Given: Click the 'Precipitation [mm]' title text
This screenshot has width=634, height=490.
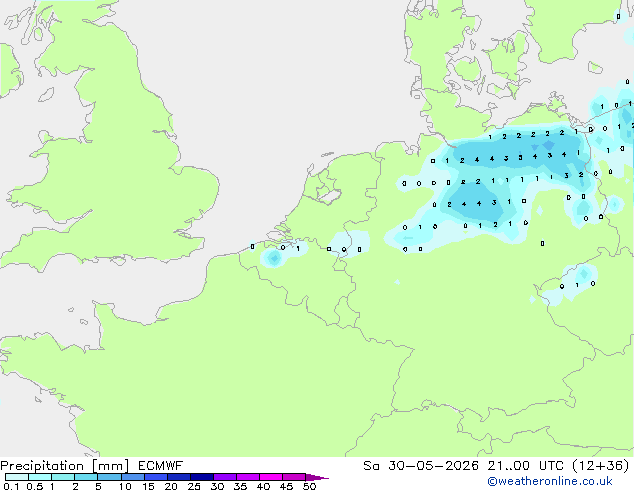Looking at the screenshot, I should click(x=64, y=466).
